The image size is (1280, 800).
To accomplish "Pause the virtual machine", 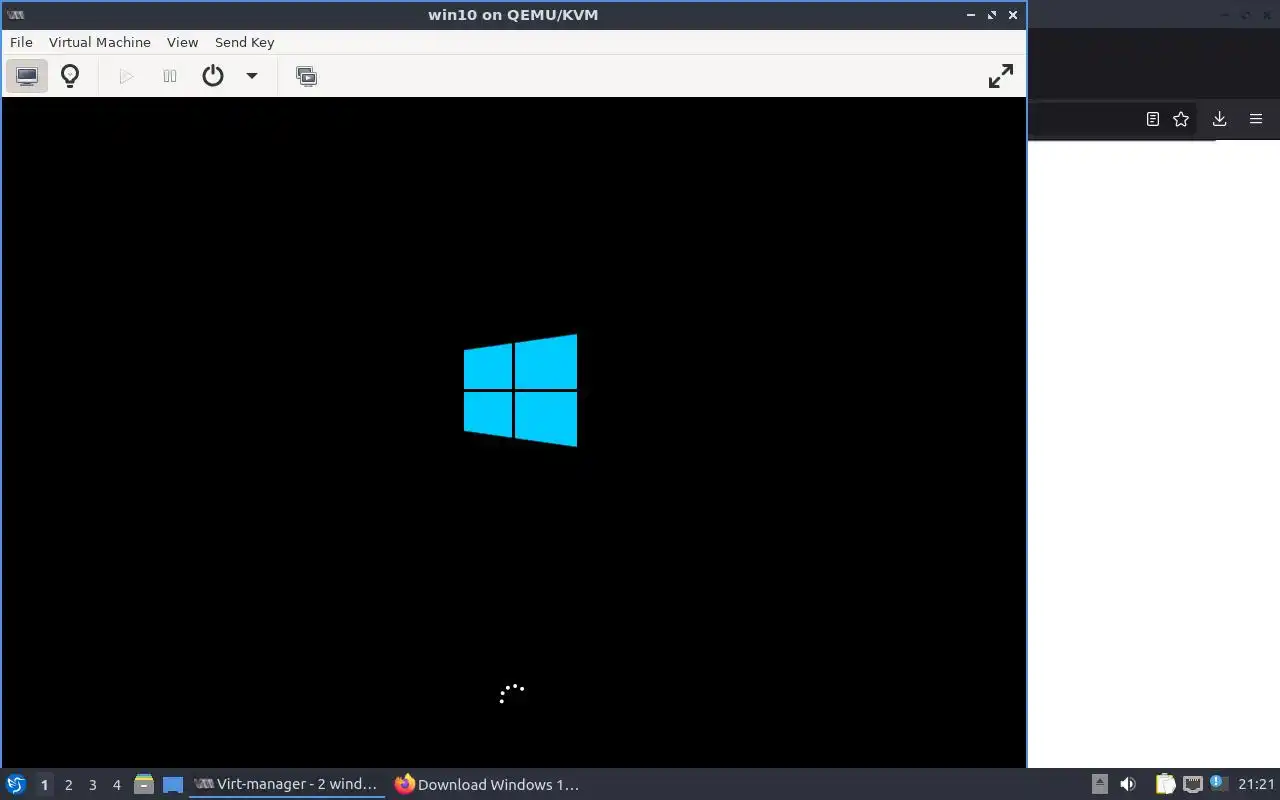I will (x=170, y=76).
